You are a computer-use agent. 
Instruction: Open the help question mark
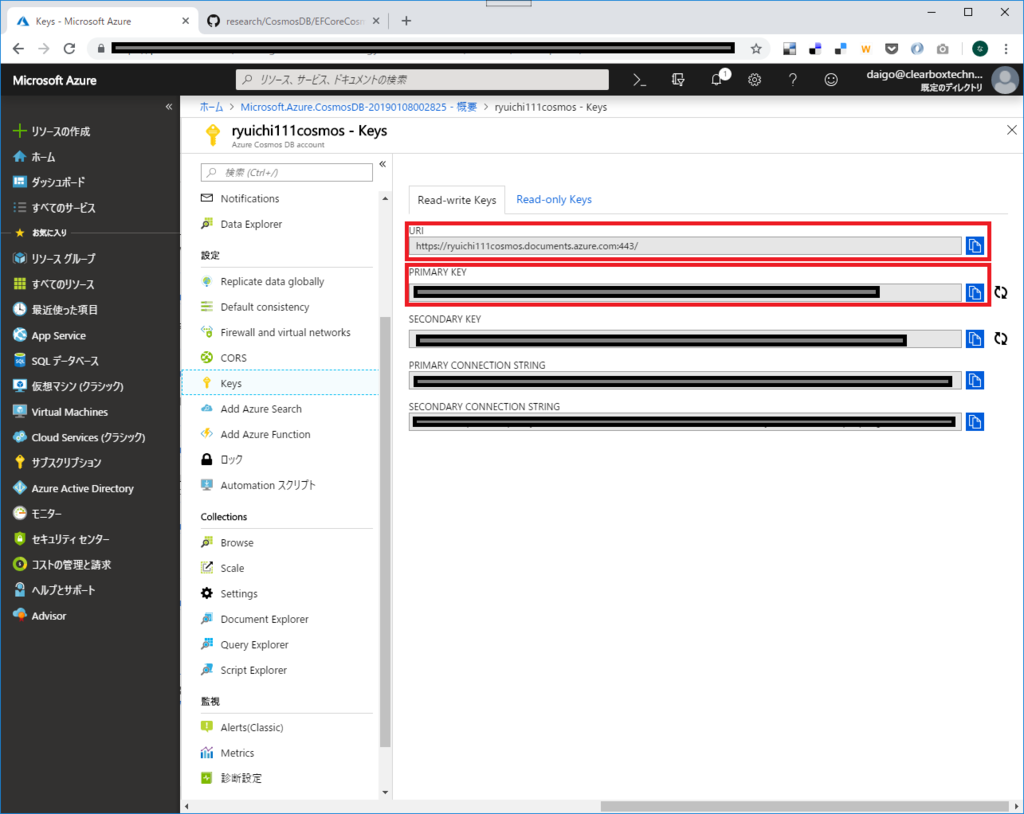coord(792,80)
